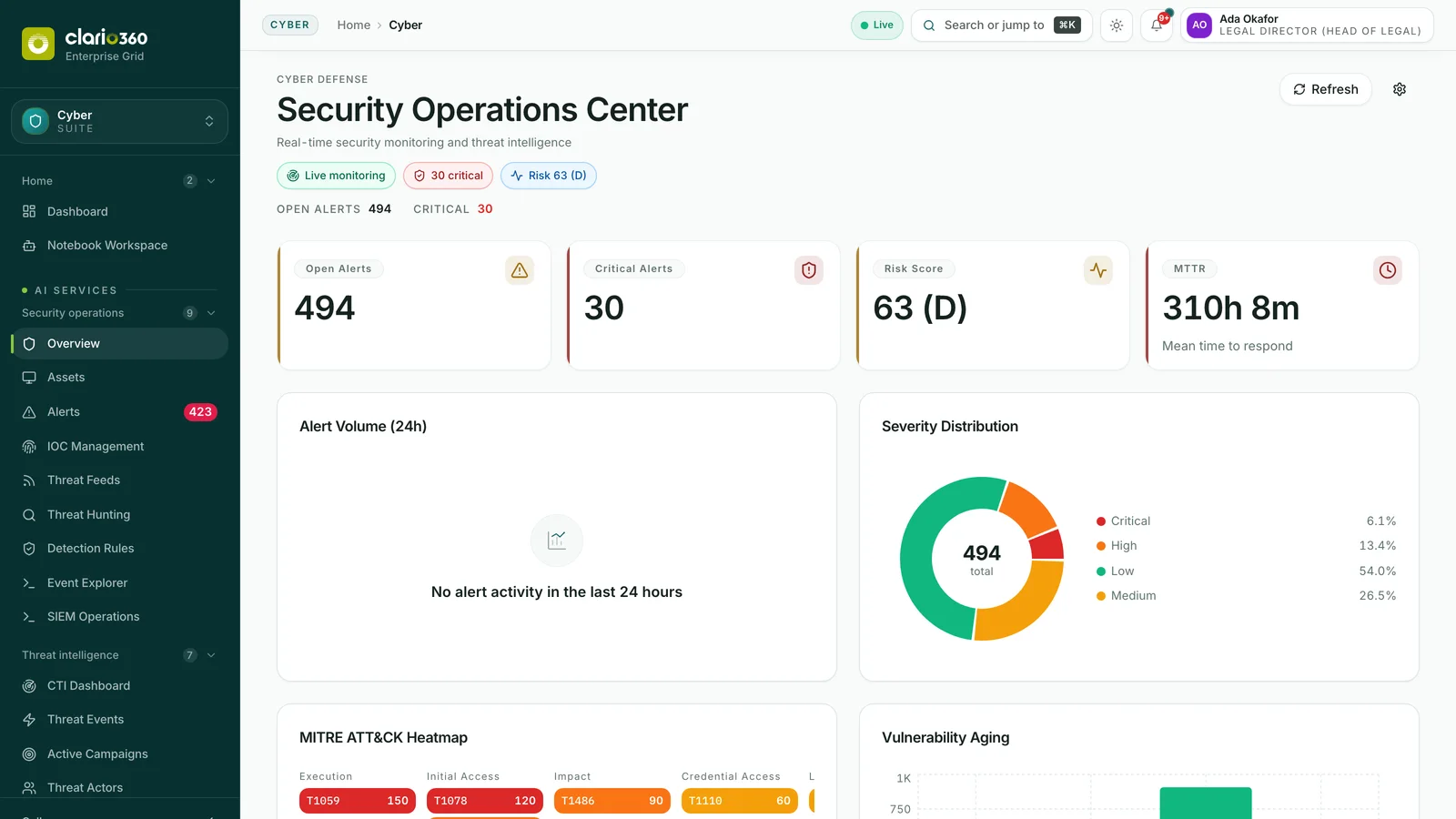Open Threat Feeds page

[x=119, y=480]
